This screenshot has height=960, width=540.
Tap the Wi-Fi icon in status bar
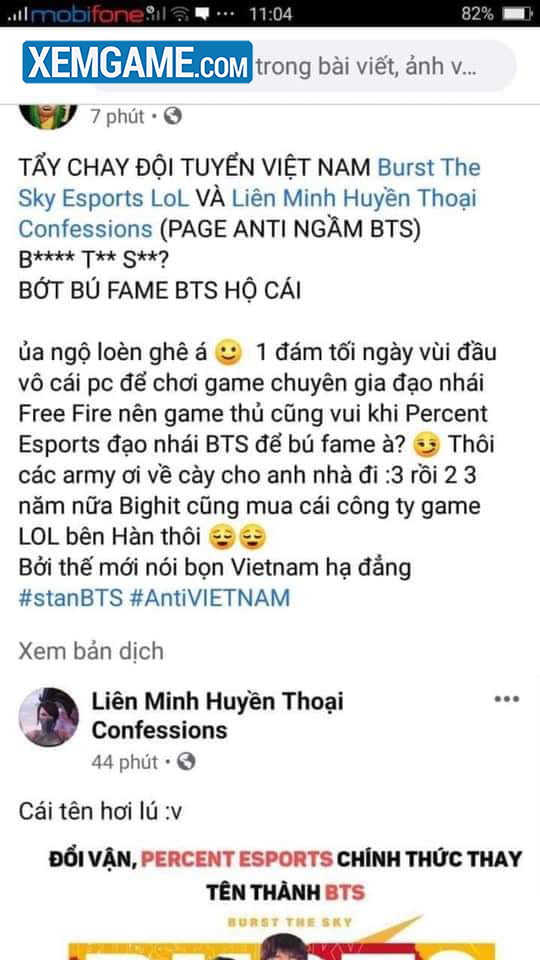click(179, 13)
